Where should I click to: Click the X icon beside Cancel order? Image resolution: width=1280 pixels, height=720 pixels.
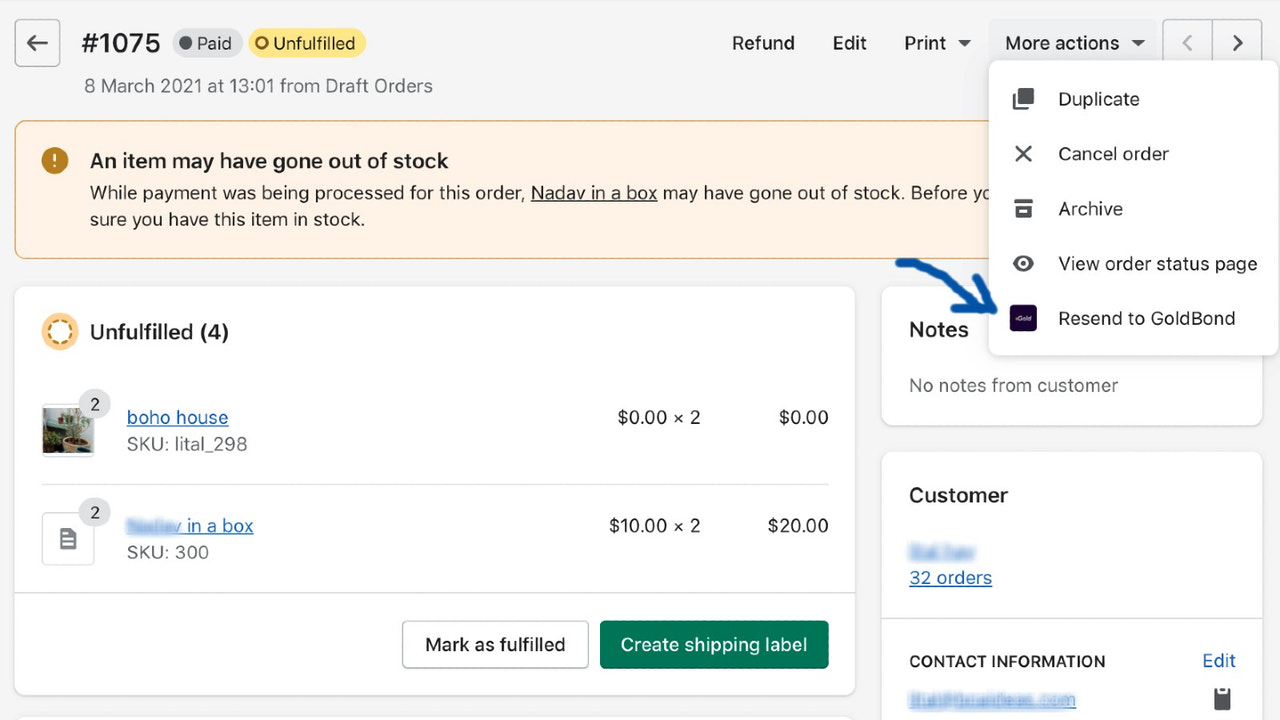1023,153
